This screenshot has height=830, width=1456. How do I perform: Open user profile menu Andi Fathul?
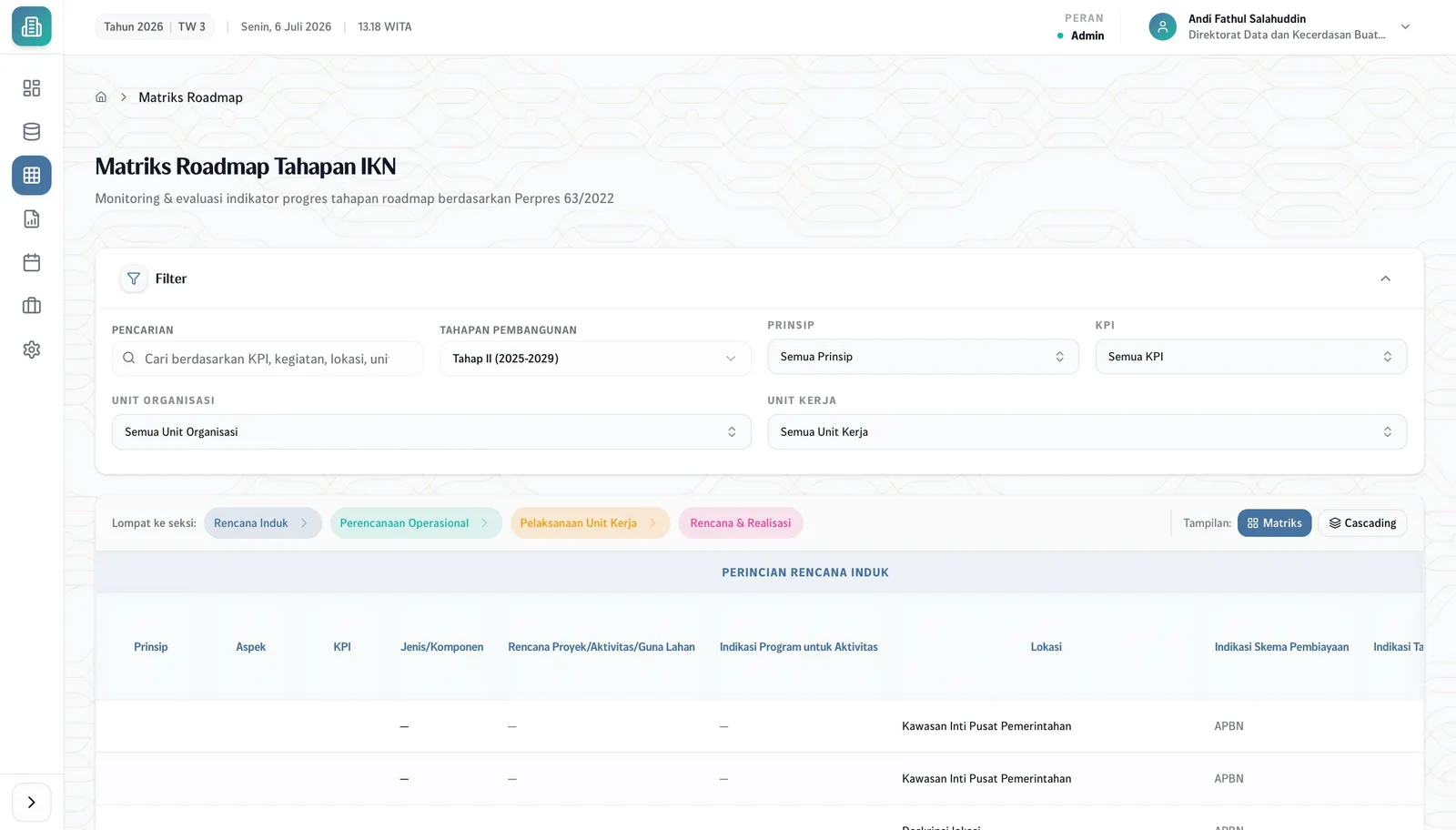click(x=1280, y=26)
